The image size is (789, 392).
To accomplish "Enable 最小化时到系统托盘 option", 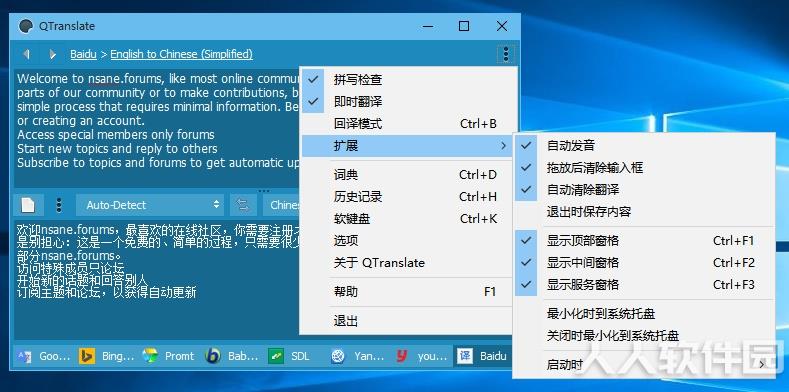I will tap(644, 313).
